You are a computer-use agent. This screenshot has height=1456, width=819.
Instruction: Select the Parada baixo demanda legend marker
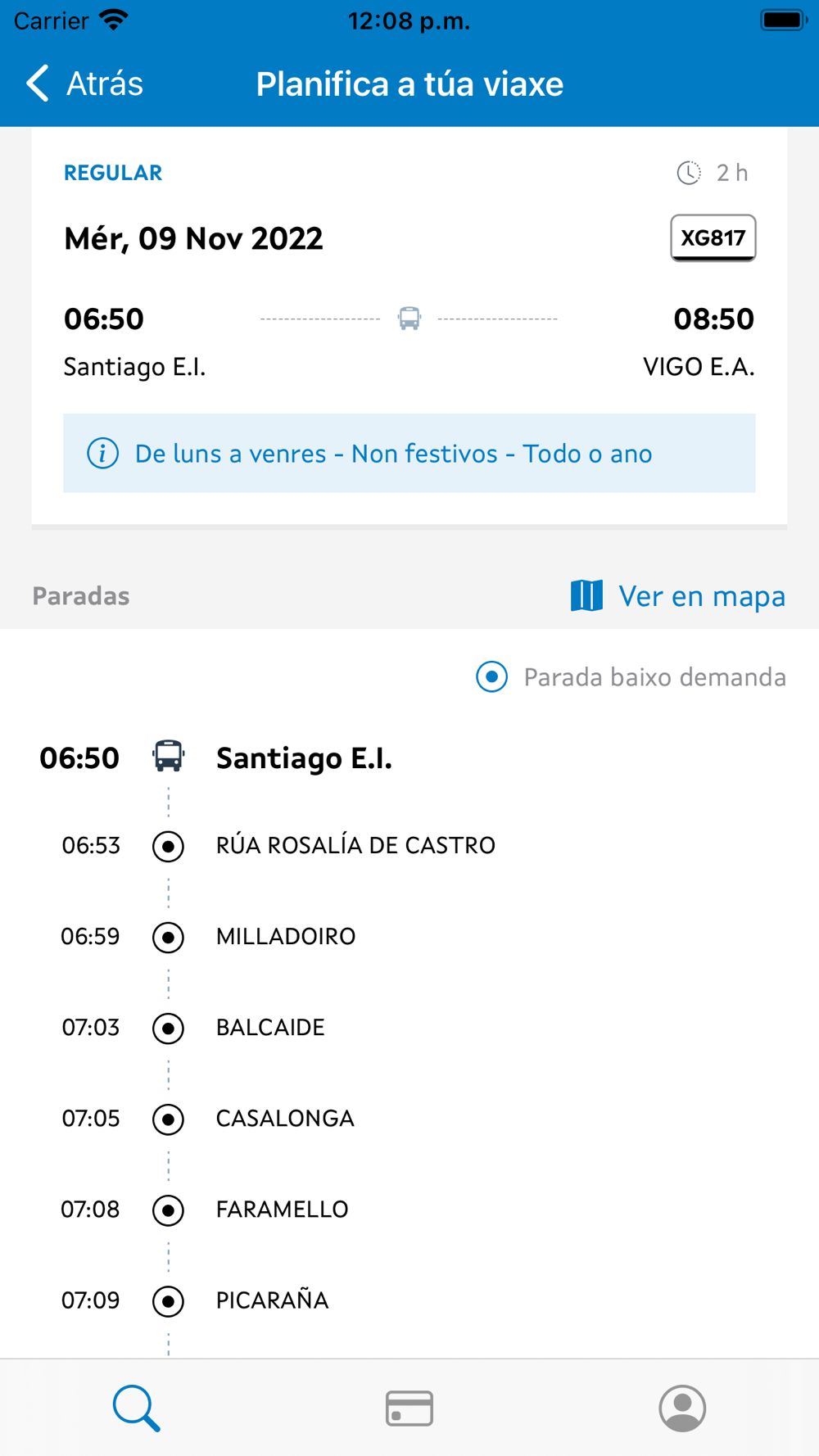[492, 676]
